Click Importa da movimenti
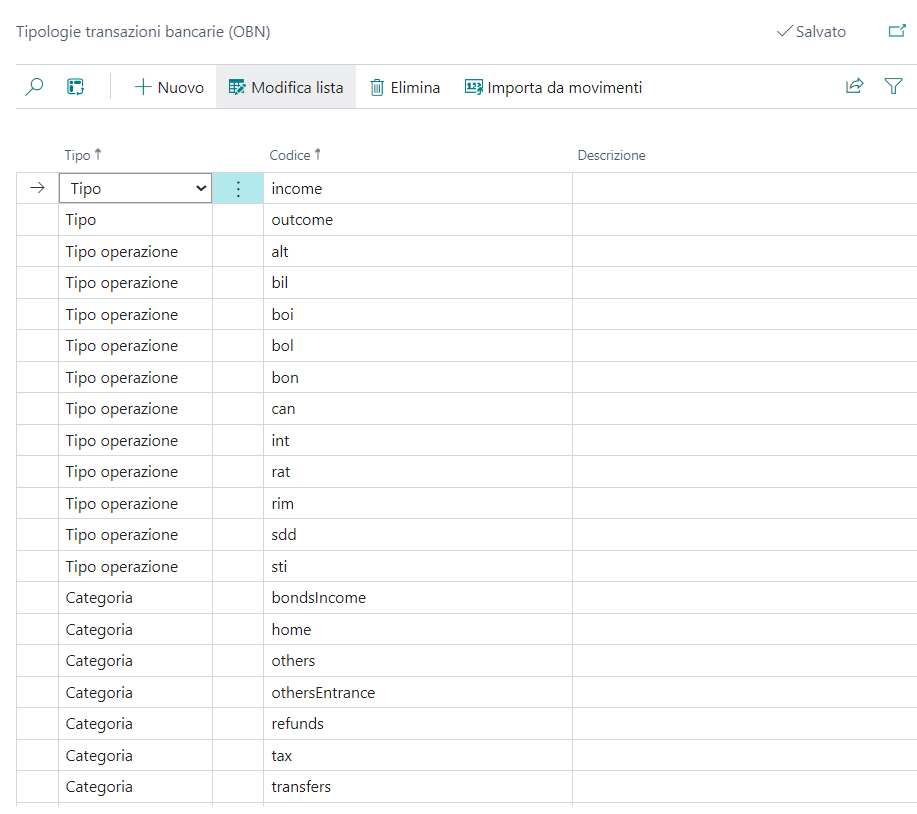The width and height of the screenshot is (917, 814). click(x=553, y=87)
